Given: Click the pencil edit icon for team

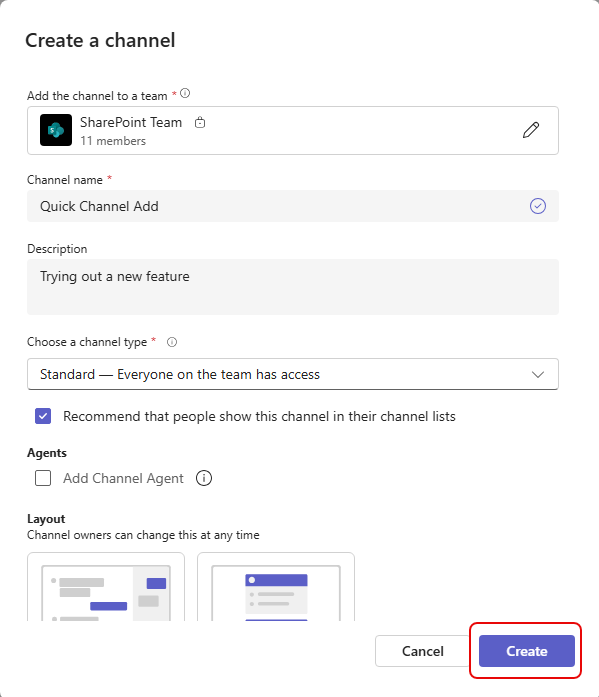Looking at the screenshot, I should (531, 130).
